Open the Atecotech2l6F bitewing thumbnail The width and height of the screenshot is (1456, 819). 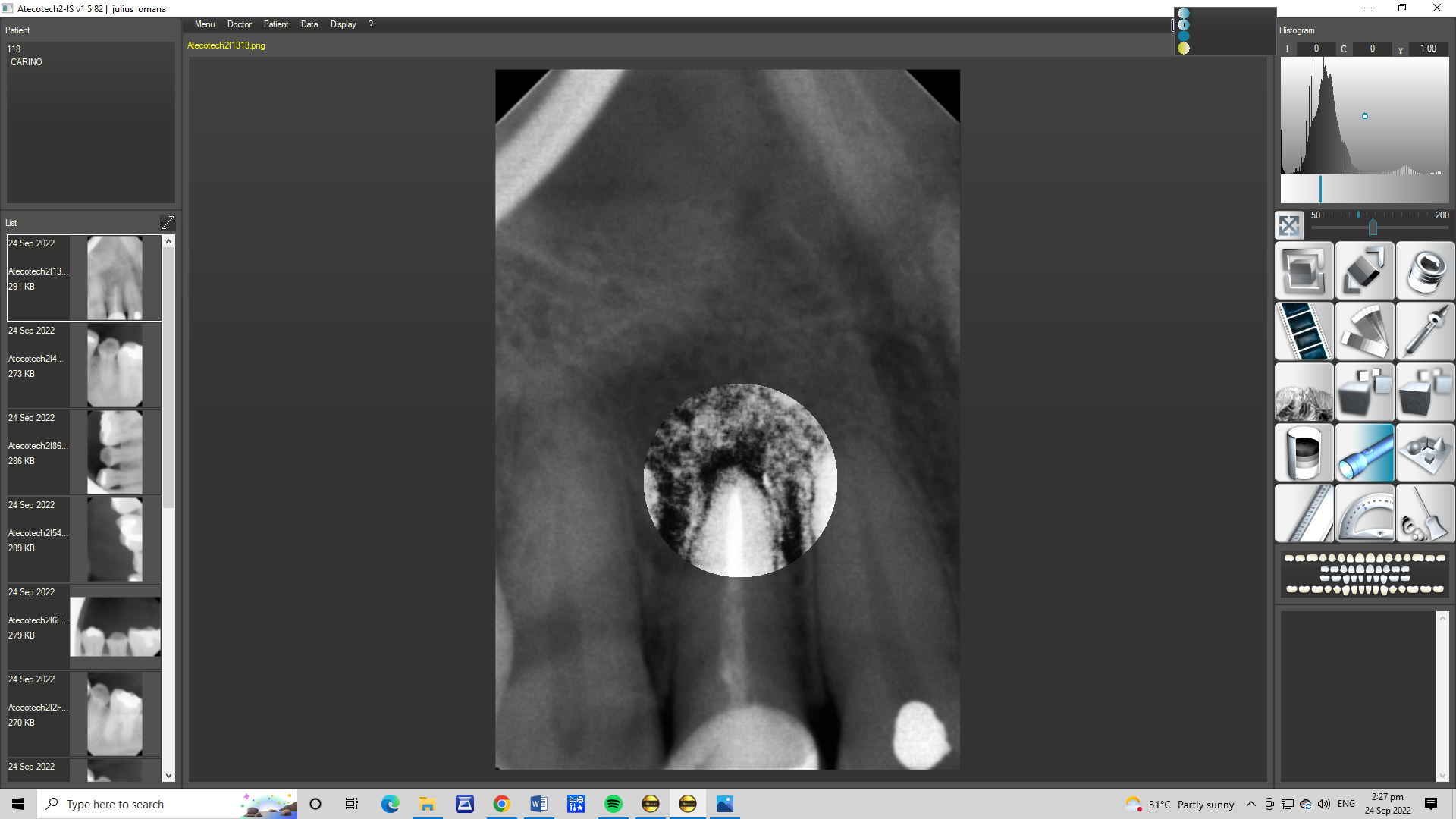[115, 627]
